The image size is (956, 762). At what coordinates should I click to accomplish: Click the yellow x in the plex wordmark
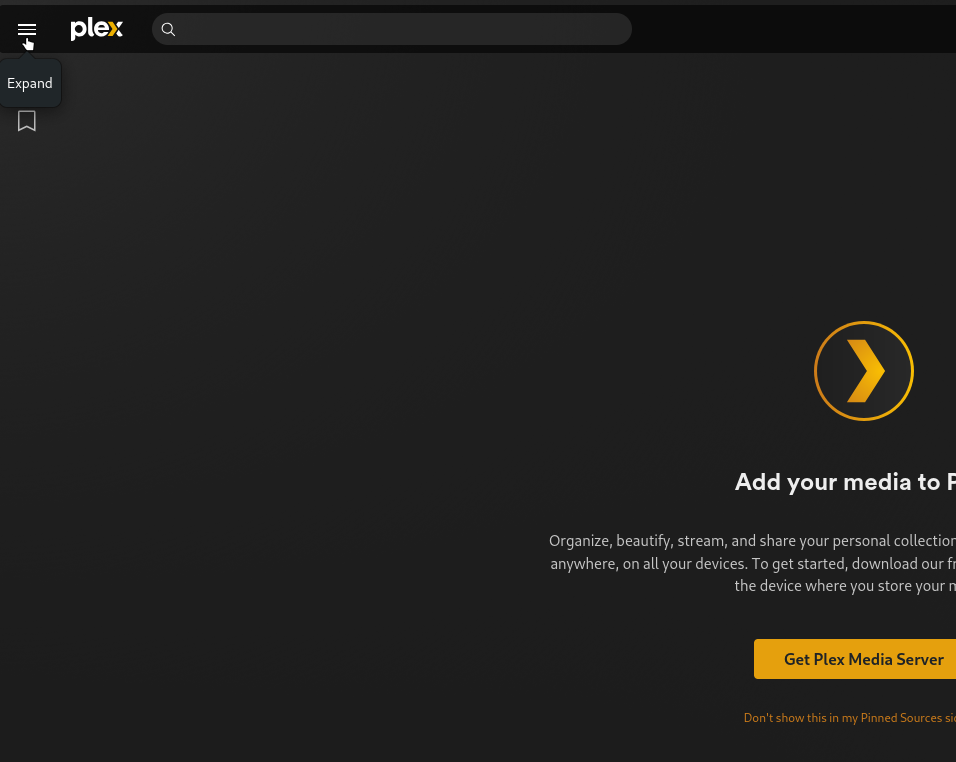click(115, 30)
